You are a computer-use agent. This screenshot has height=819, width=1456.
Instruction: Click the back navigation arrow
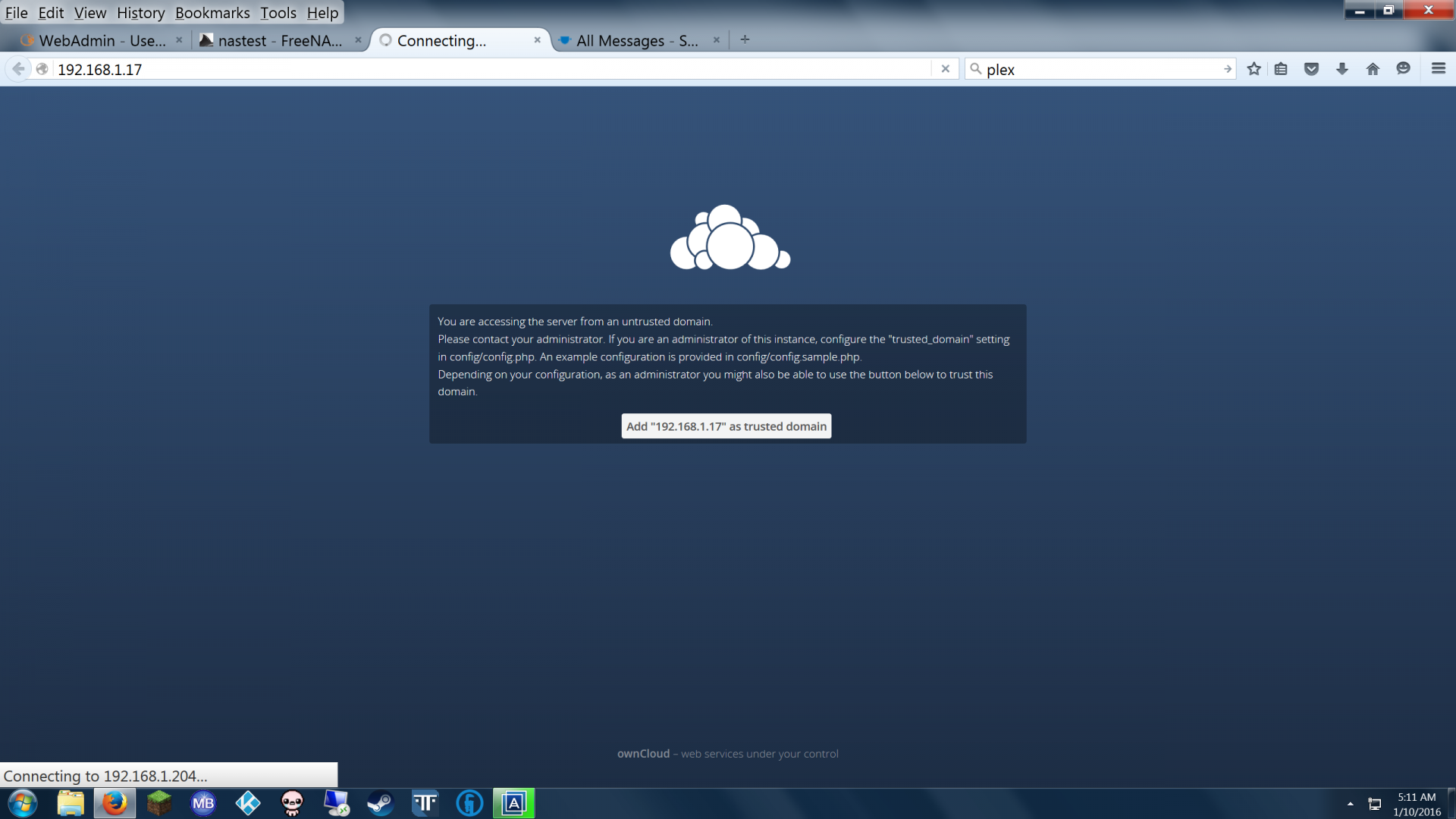pyautogui.click(x=18, y=69)
